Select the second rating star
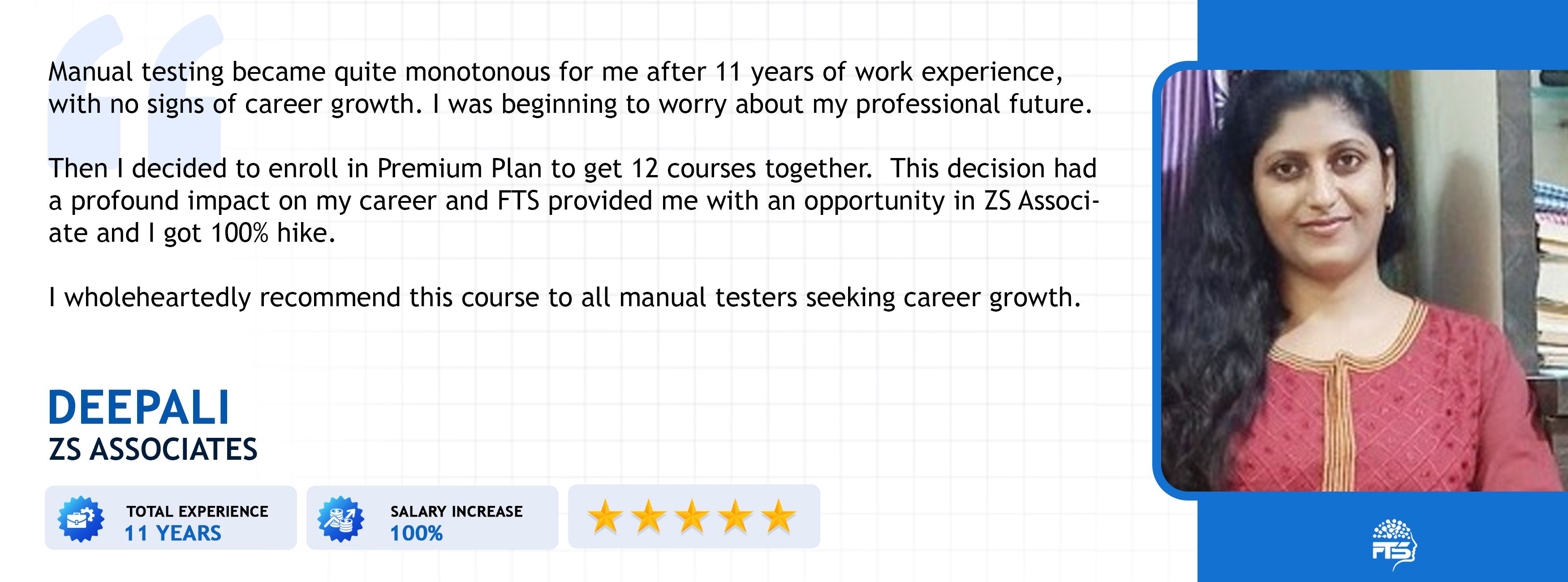Image resolution: width=1568 pixels, height=582 pixels. (x=648, y=517)
